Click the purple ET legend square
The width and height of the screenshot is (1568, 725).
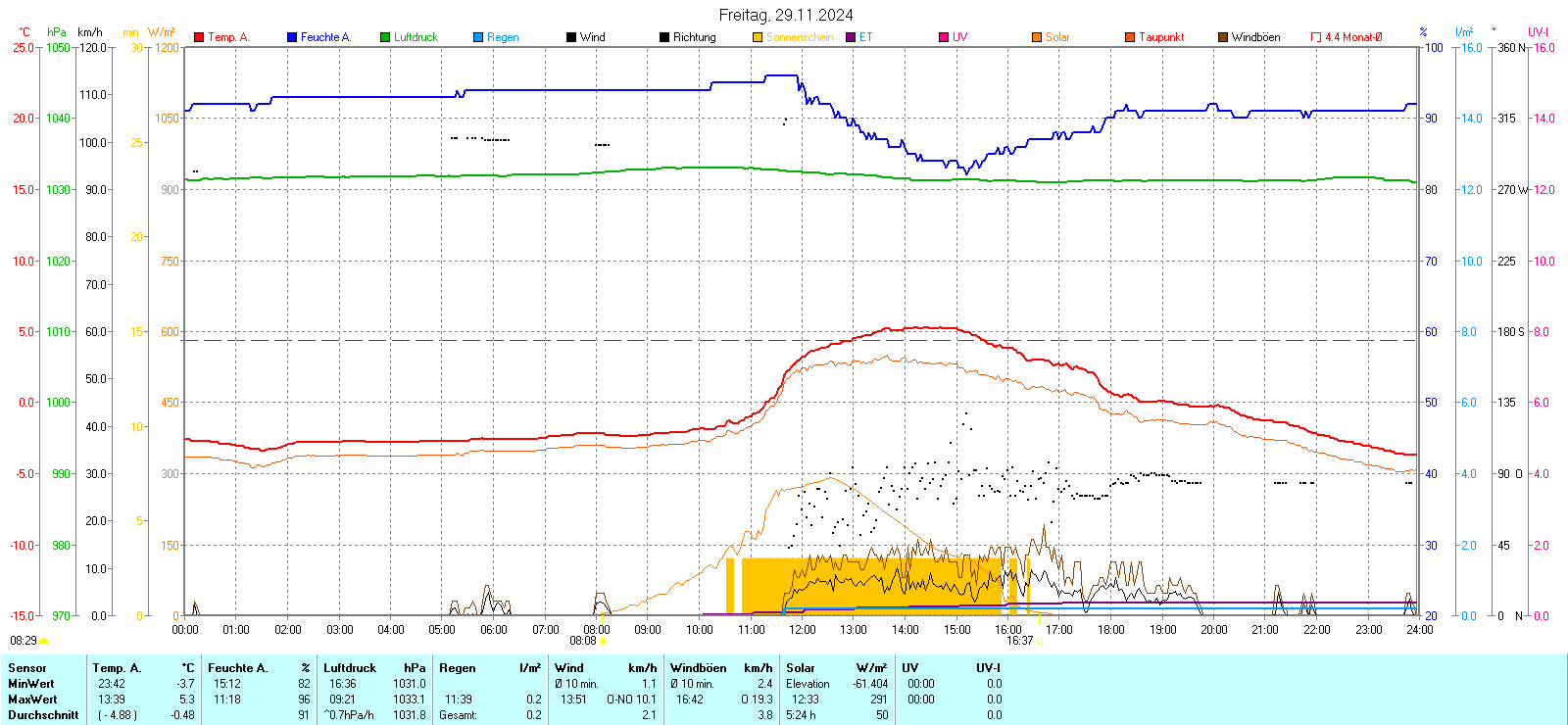tap(851, 37)
